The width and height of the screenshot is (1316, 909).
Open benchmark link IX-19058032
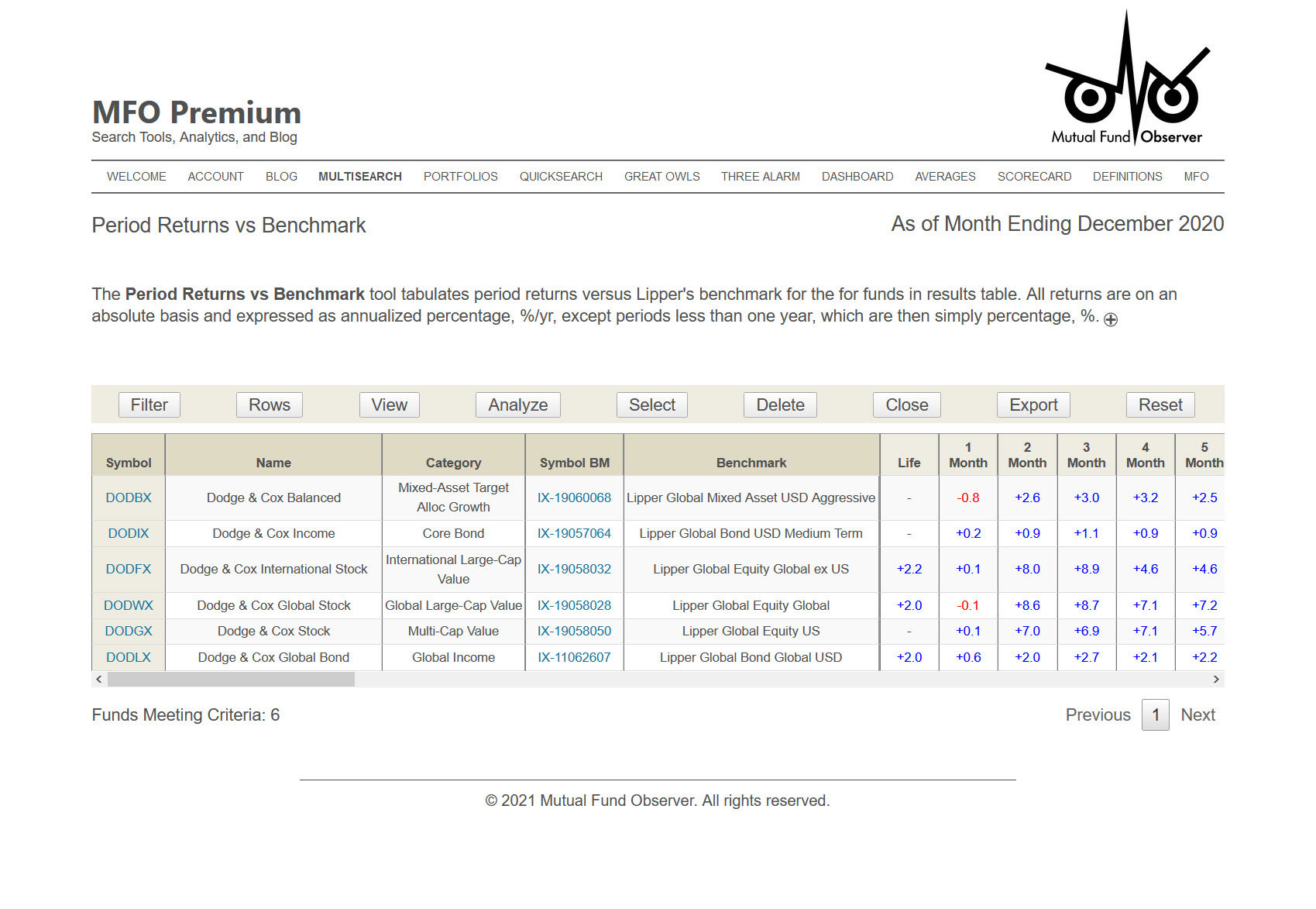pos(575,570)
